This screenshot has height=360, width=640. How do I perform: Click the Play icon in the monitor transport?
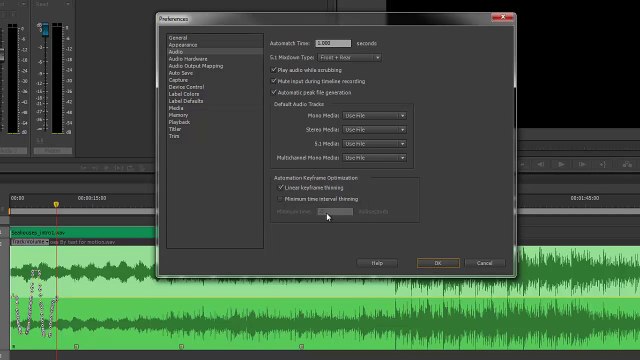point(561,164)
